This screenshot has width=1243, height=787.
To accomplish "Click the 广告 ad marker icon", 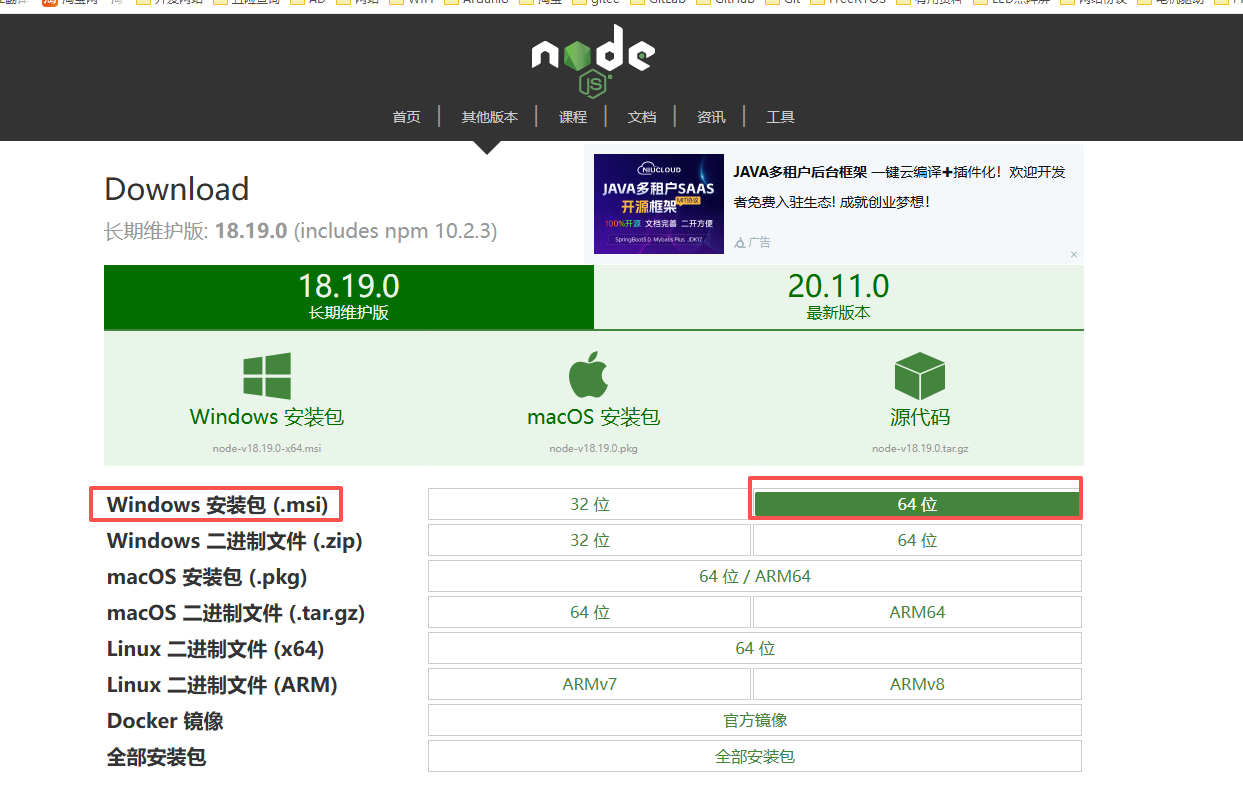I will pyautogui.click(x=740, y=243).
